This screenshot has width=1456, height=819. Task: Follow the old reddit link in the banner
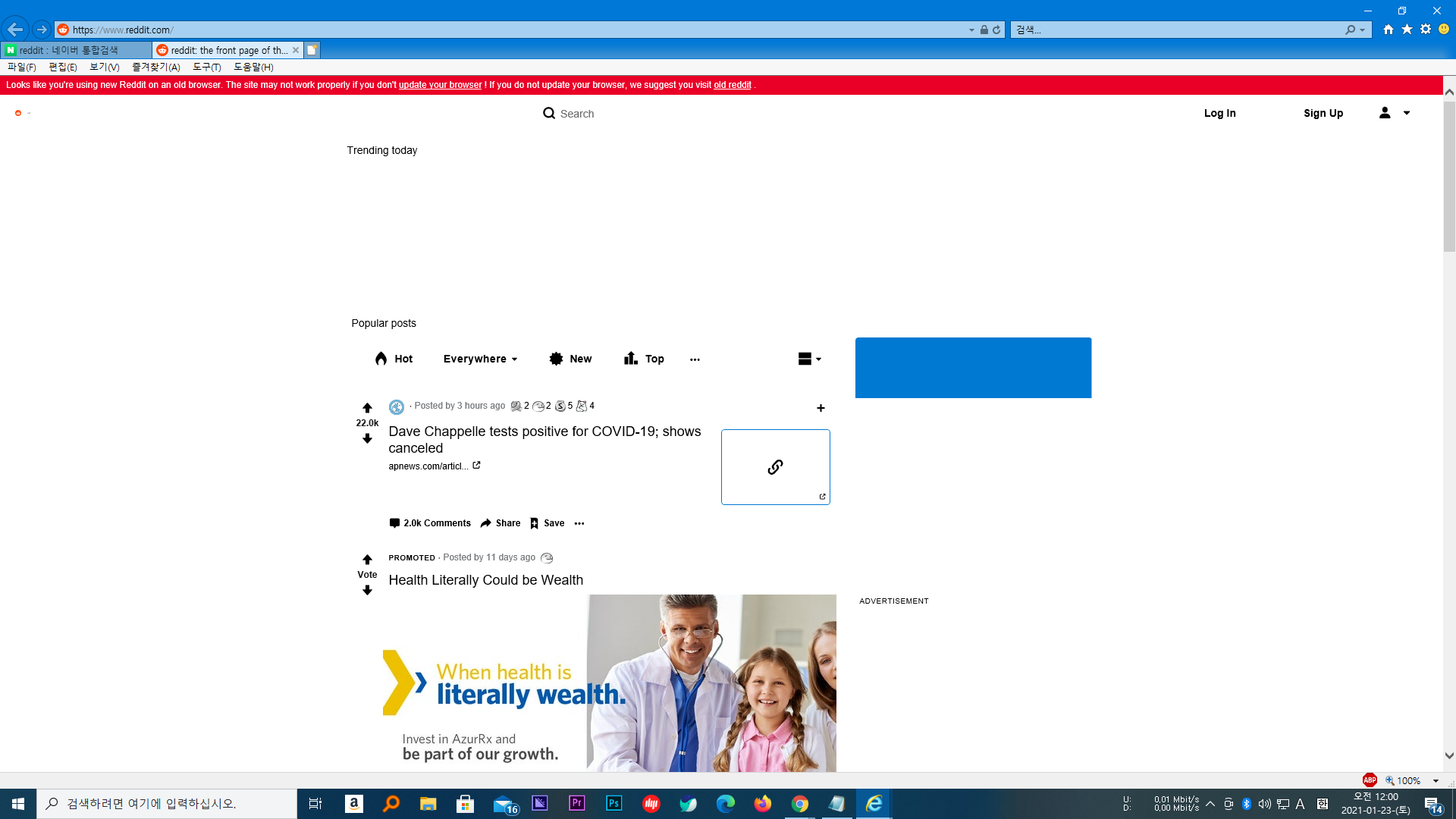pos(732,85)
